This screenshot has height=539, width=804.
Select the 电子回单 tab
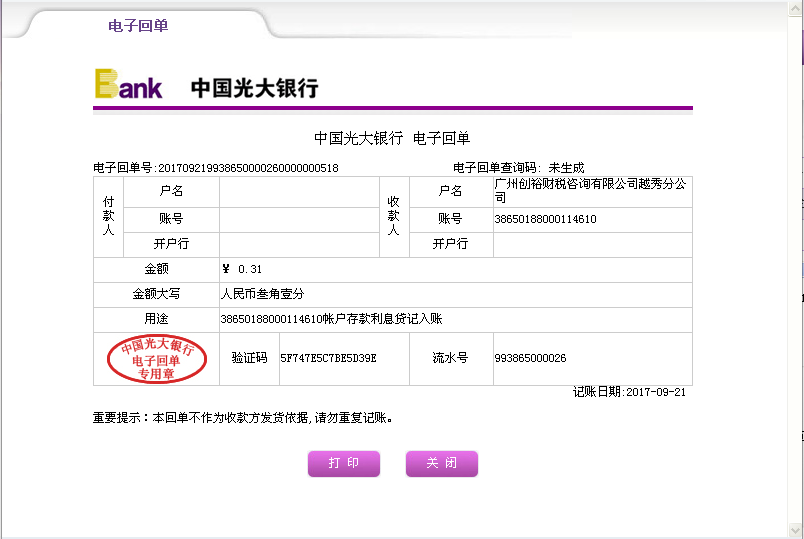pyautogui.click(x=138, y=26)
